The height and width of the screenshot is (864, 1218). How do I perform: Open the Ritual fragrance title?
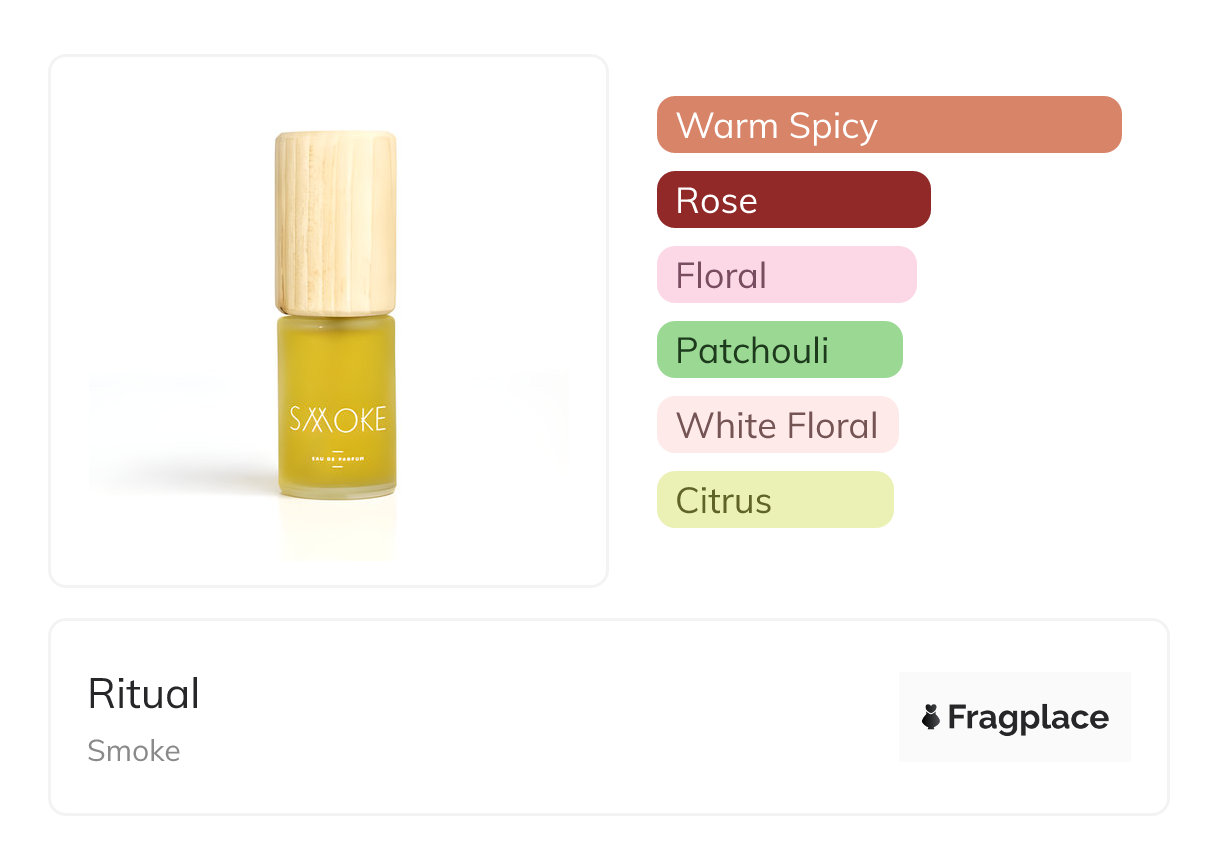point(144,694)
